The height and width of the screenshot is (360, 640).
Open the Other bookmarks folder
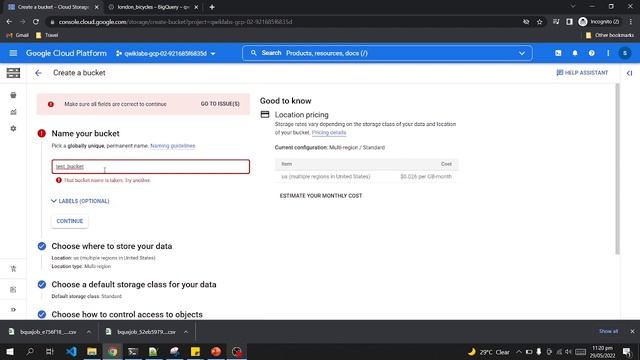point(610,35)
